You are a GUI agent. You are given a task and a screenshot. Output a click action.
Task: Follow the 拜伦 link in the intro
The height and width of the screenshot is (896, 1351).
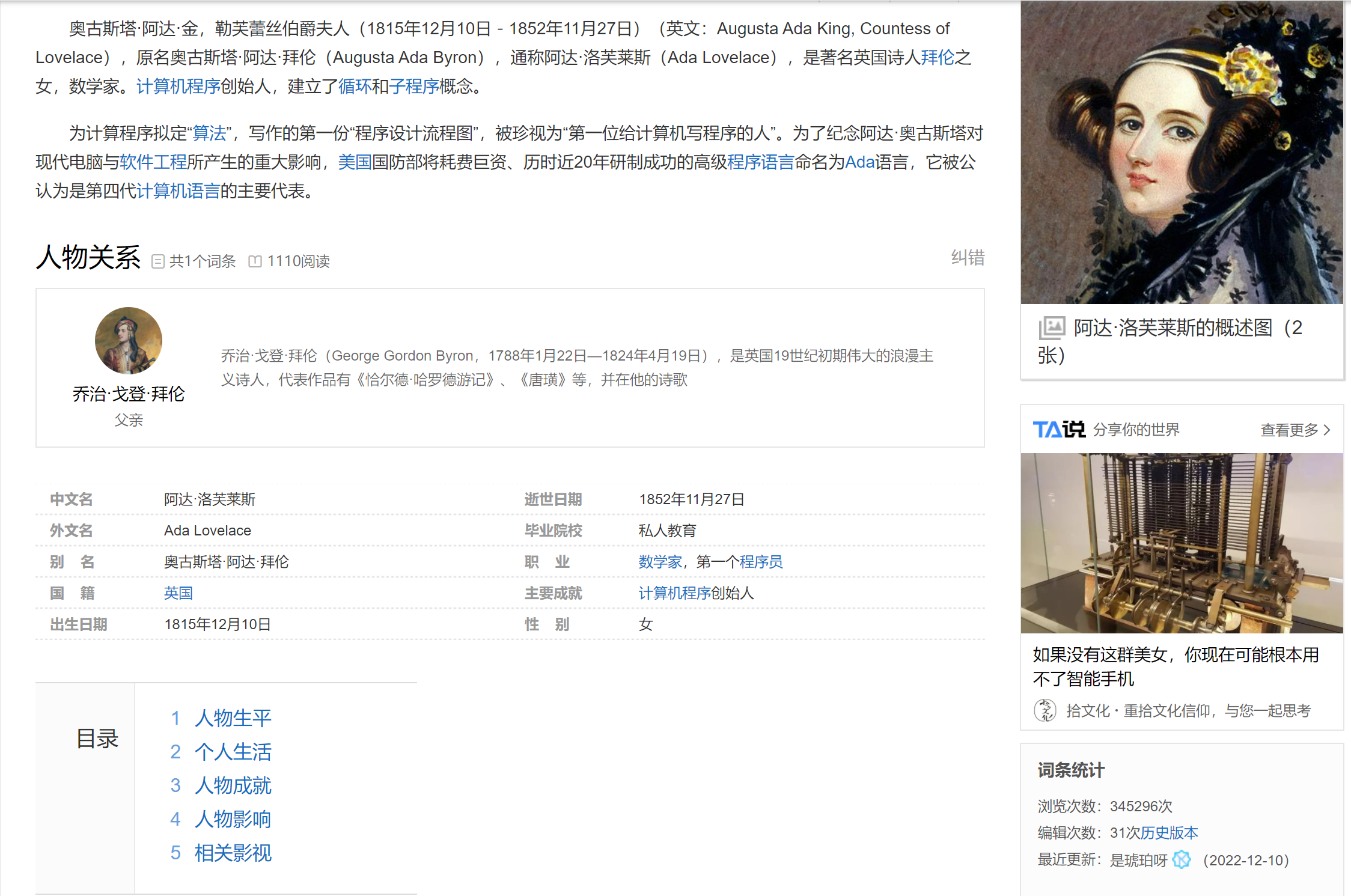[938, 58]
